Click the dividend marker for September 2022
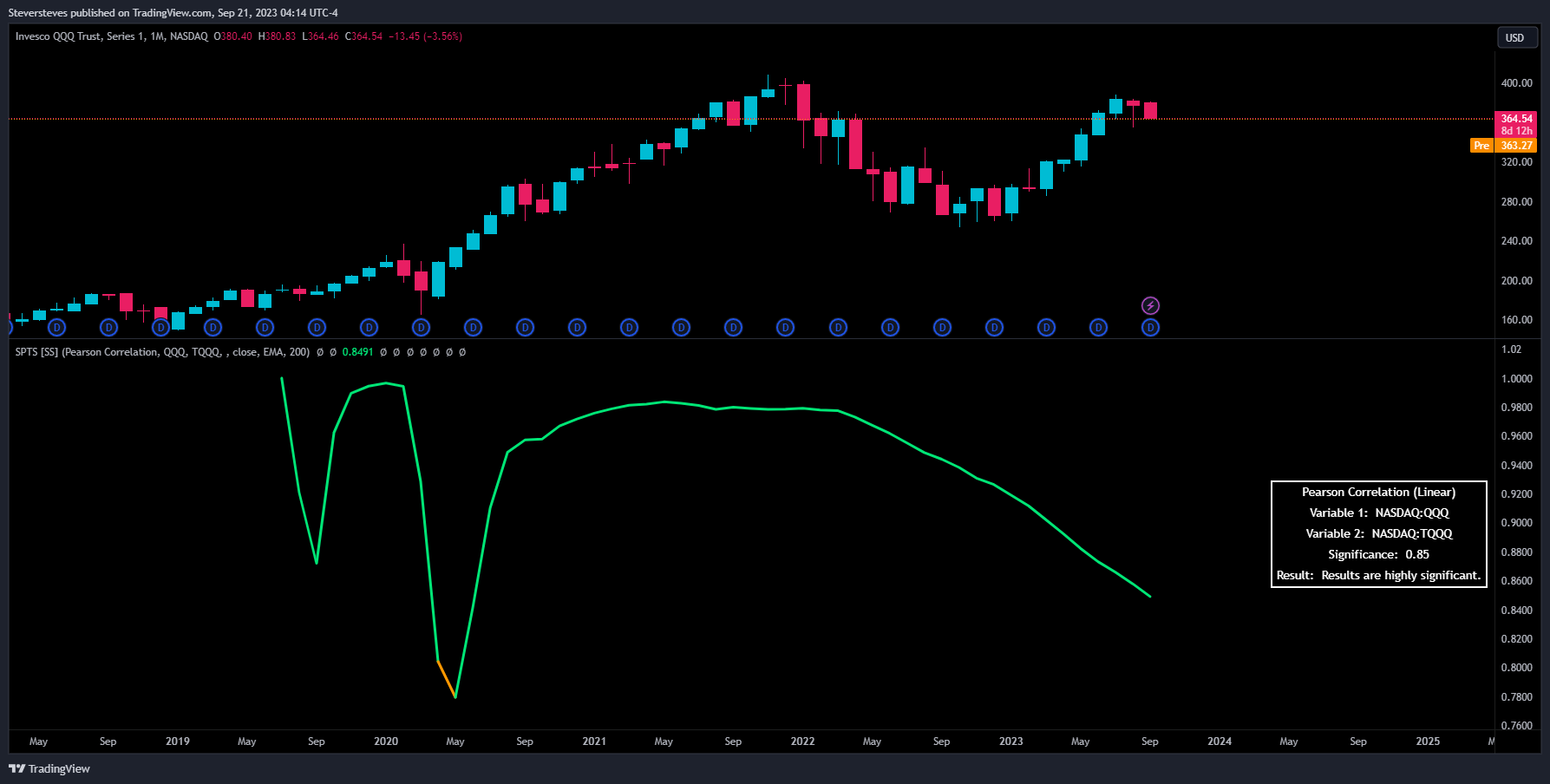This screenshot has width=1550, height=784. pos(942,327)
